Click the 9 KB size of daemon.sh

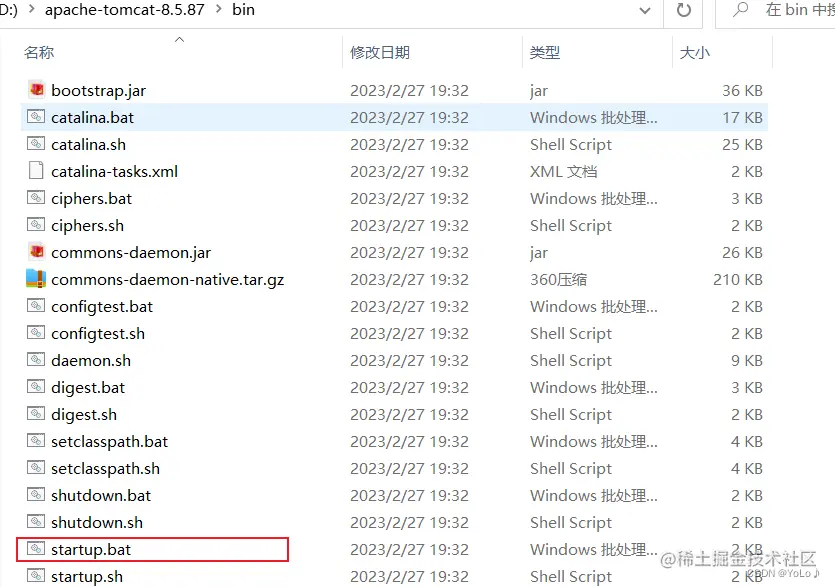(747, 361)
